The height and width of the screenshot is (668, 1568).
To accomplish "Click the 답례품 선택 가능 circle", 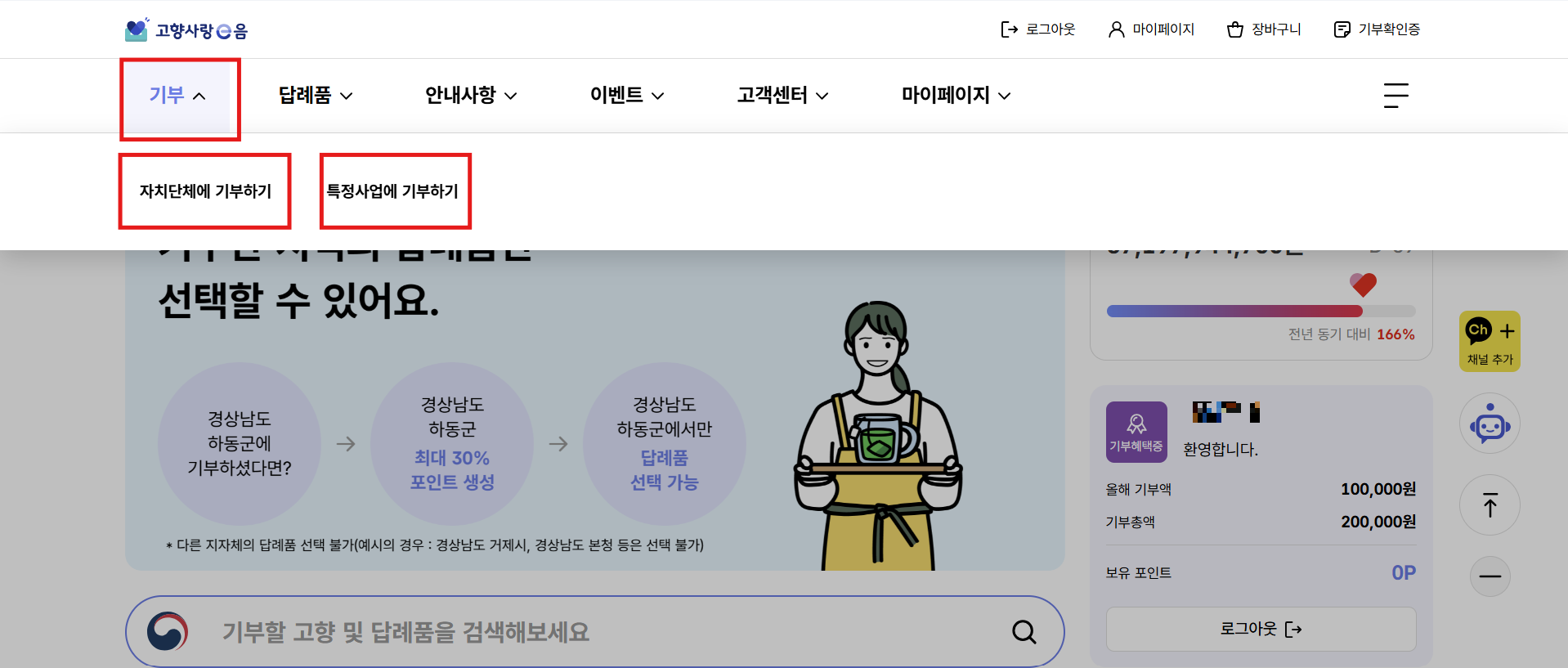I will pos(665,443).
